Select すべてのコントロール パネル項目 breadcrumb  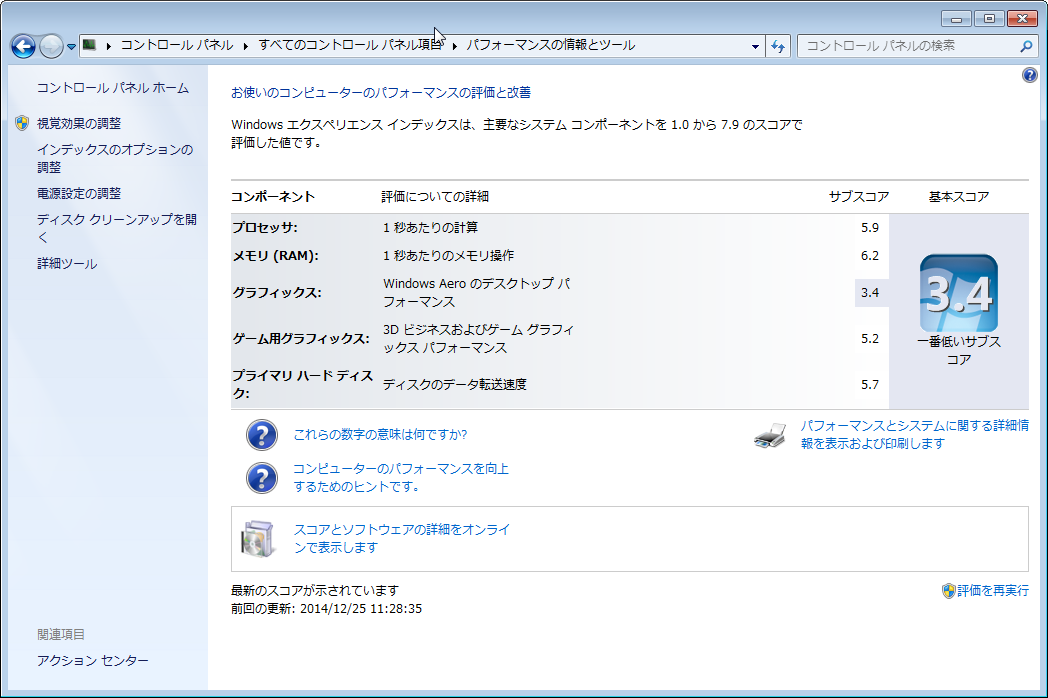(x=350, y=45)
